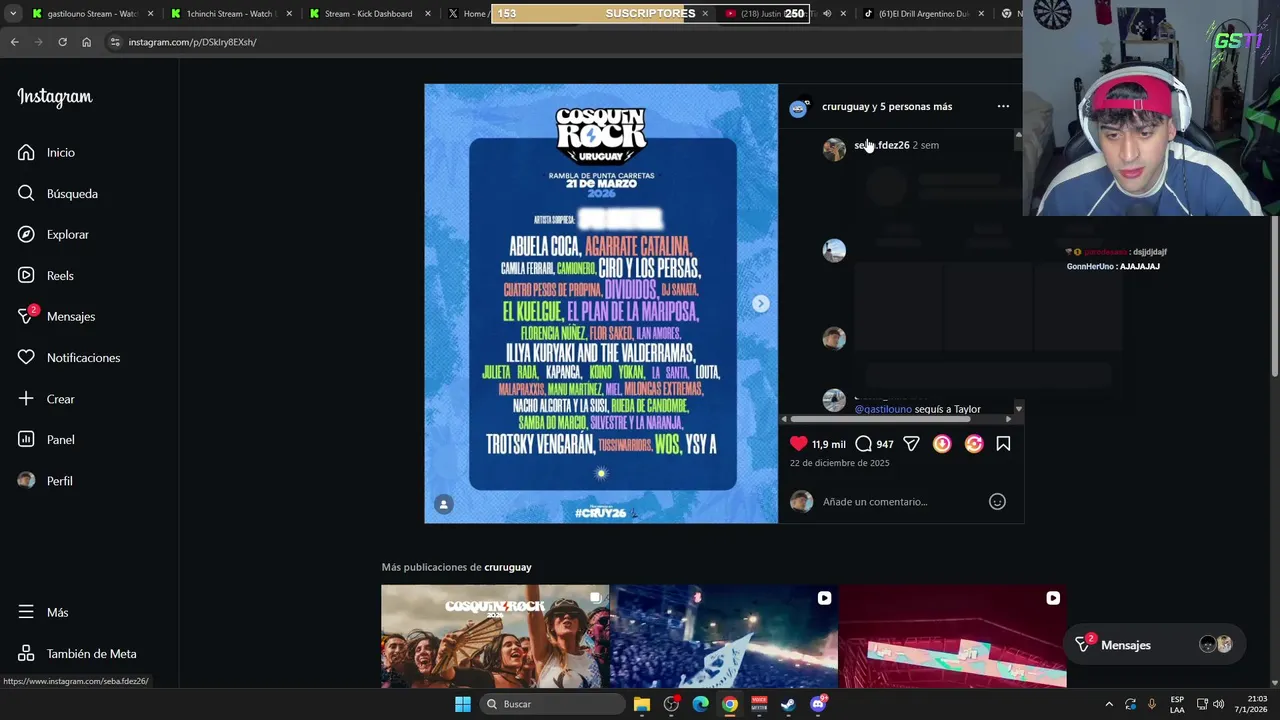Viewport: 1280px width, 720px height.
Task: Open Panel dashboard in sidebar
Action: tap(46, 439)
